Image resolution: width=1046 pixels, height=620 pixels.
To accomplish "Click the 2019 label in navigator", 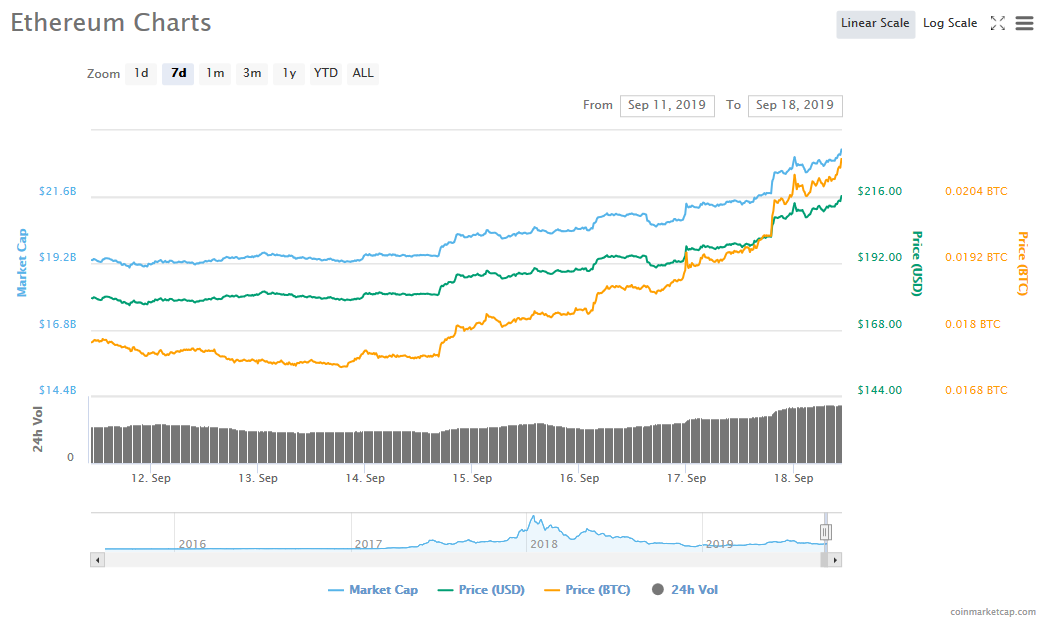I will (720, 545).
